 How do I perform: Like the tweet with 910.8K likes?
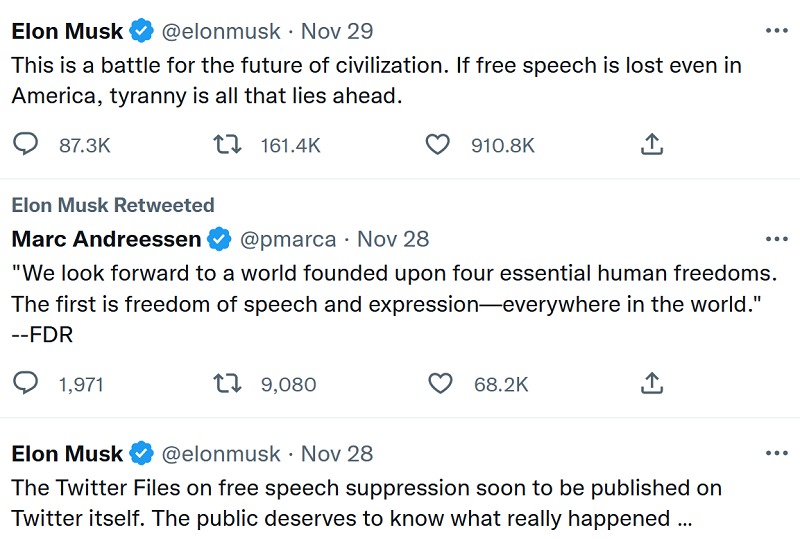(438, 145)
